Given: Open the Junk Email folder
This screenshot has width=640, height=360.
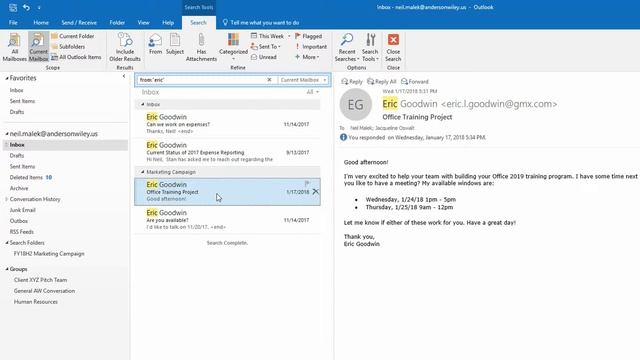Looking at the screenshot, I should point(22,210).
